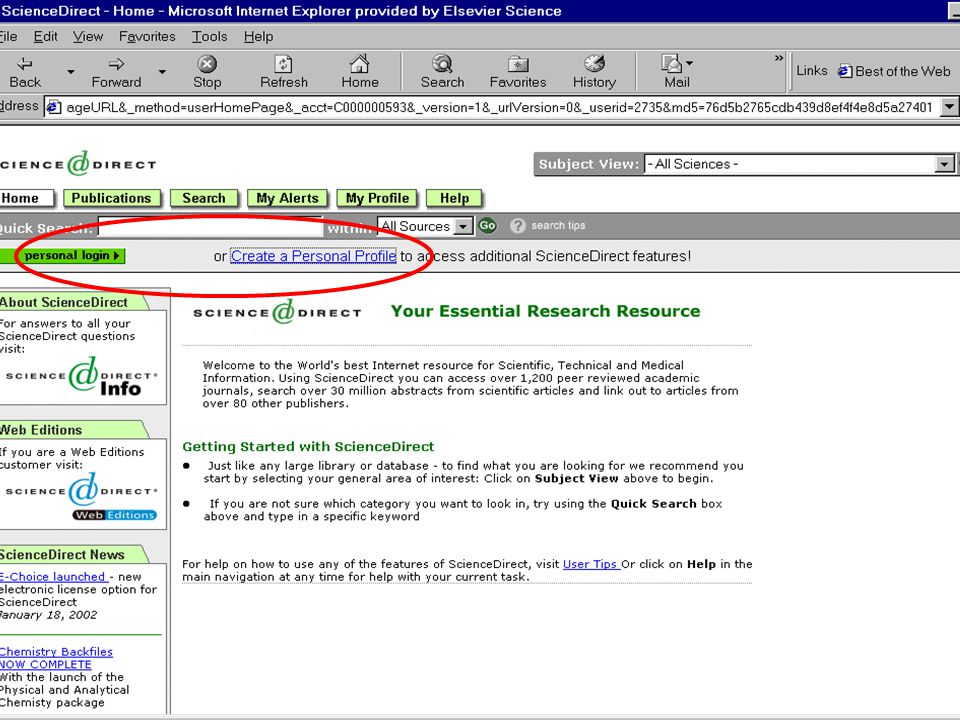Switch to the ScienceDirect Search tab
The image size is (960, 720).
[204, 198]
